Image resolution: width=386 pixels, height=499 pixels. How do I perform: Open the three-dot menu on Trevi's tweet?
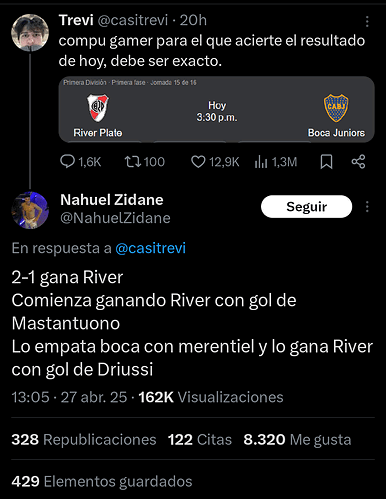coord(367,21)
